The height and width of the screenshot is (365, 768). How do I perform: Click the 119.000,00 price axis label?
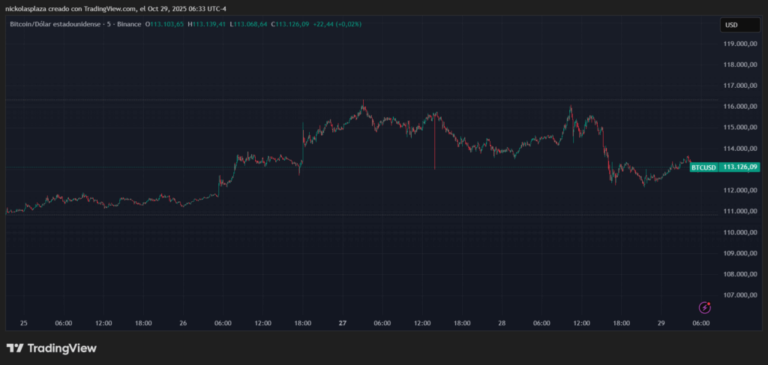pos(740,44)
